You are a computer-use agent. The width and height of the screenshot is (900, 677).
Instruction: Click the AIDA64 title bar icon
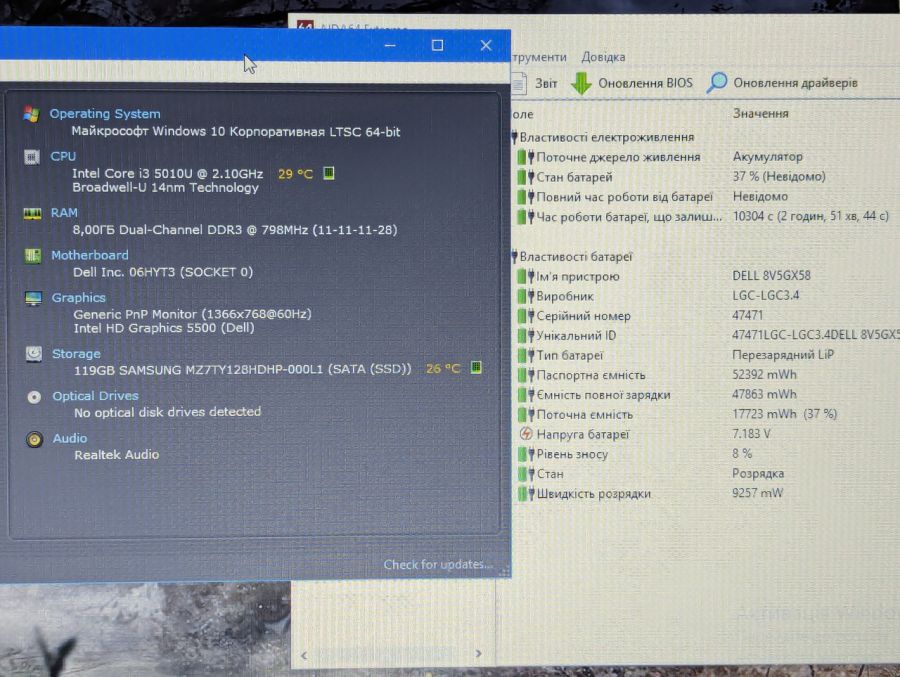click(305, 26)
